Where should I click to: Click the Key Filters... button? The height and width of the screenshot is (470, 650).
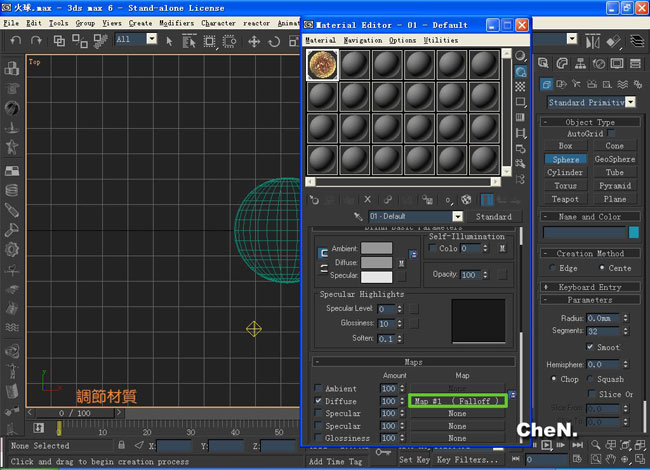(466, 460)
